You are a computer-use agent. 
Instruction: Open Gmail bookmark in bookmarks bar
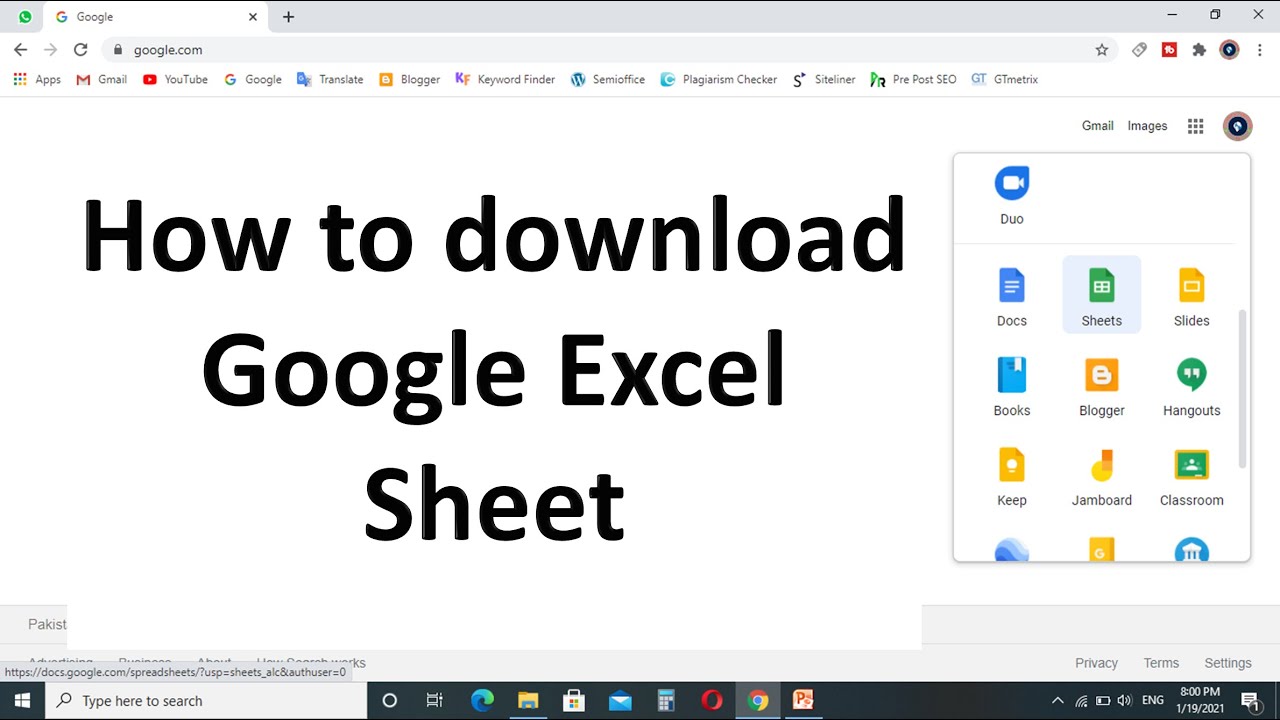102,79
